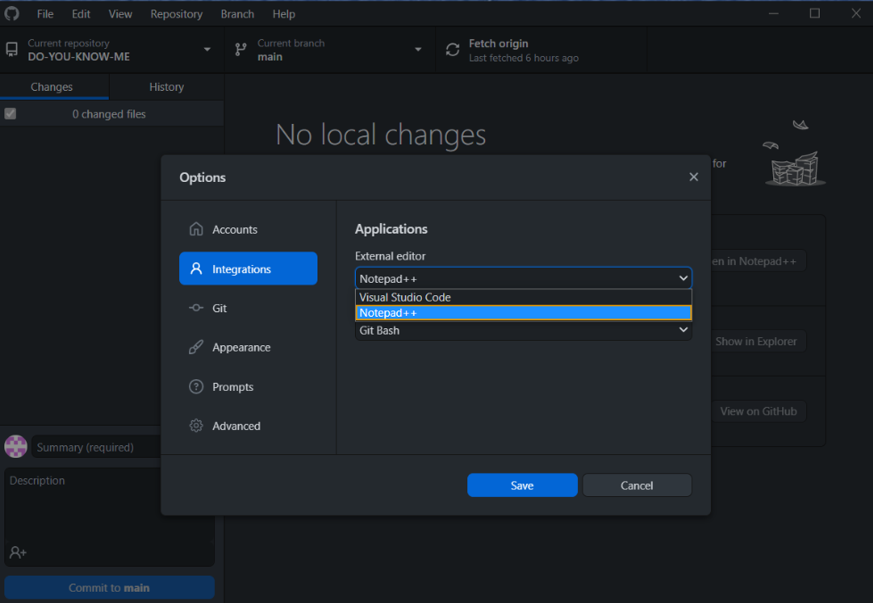Click the add co-authors icon

pyautogui.click(x=18, y=552)
